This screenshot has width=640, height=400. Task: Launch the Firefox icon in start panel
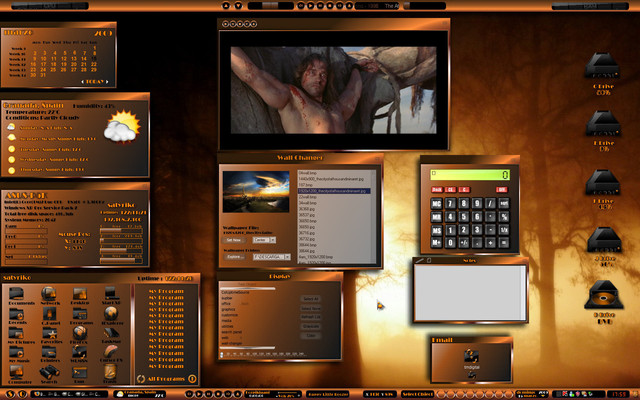point(80,333)
